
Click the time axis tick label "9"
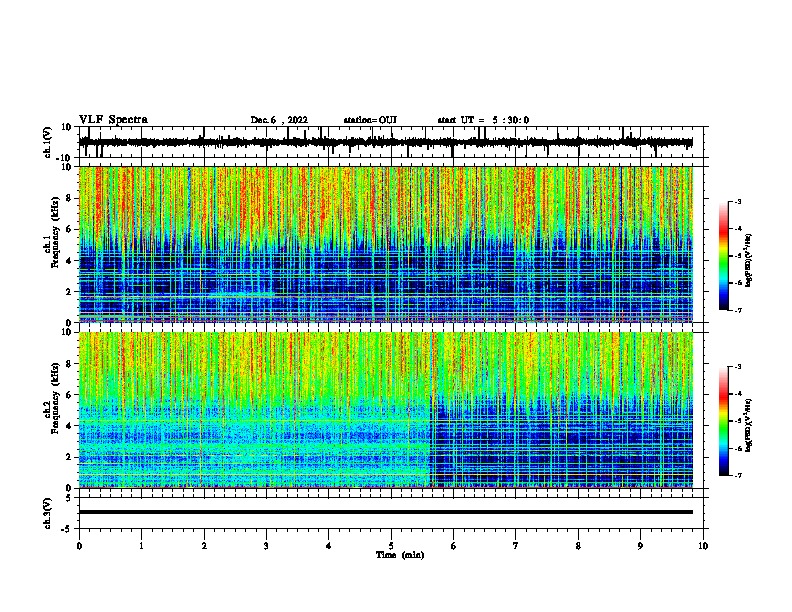click(x=640, y=546)
